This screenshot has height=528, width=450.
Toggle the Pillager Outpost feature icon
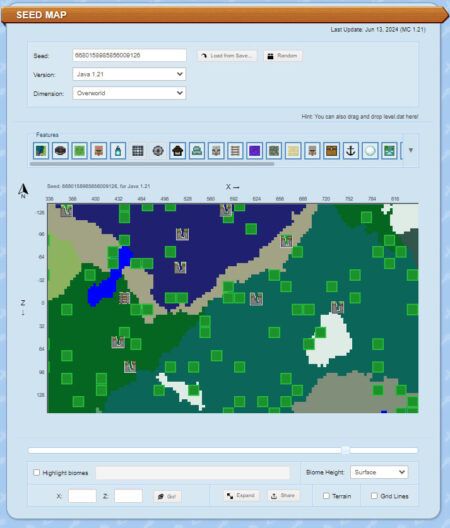click(216, 151)
